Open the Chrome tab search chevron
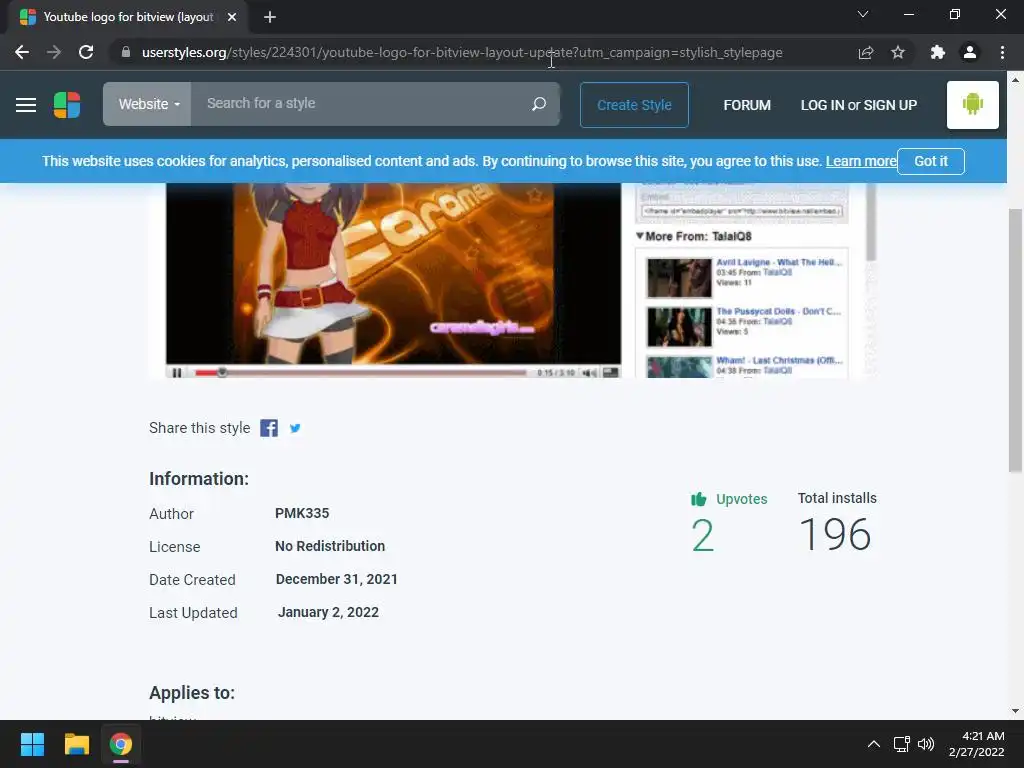 (863, 14)
